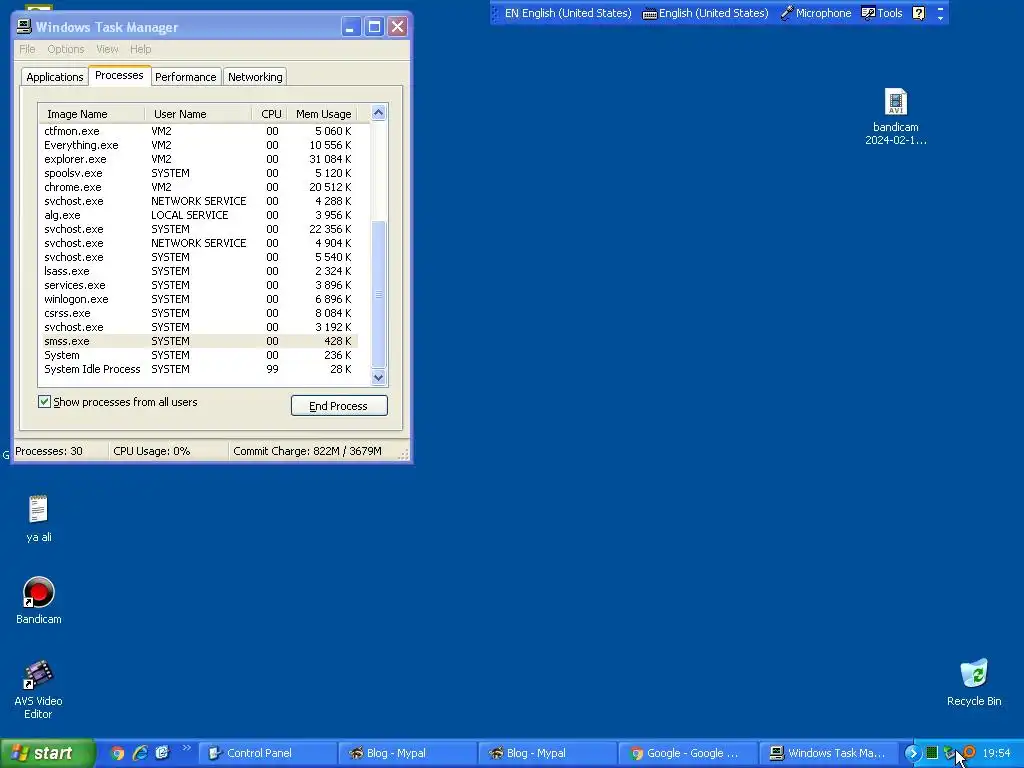Select the lsass.exe process row
The image size is (1024, 768).
pyautogui.click(x=199, y=271)
